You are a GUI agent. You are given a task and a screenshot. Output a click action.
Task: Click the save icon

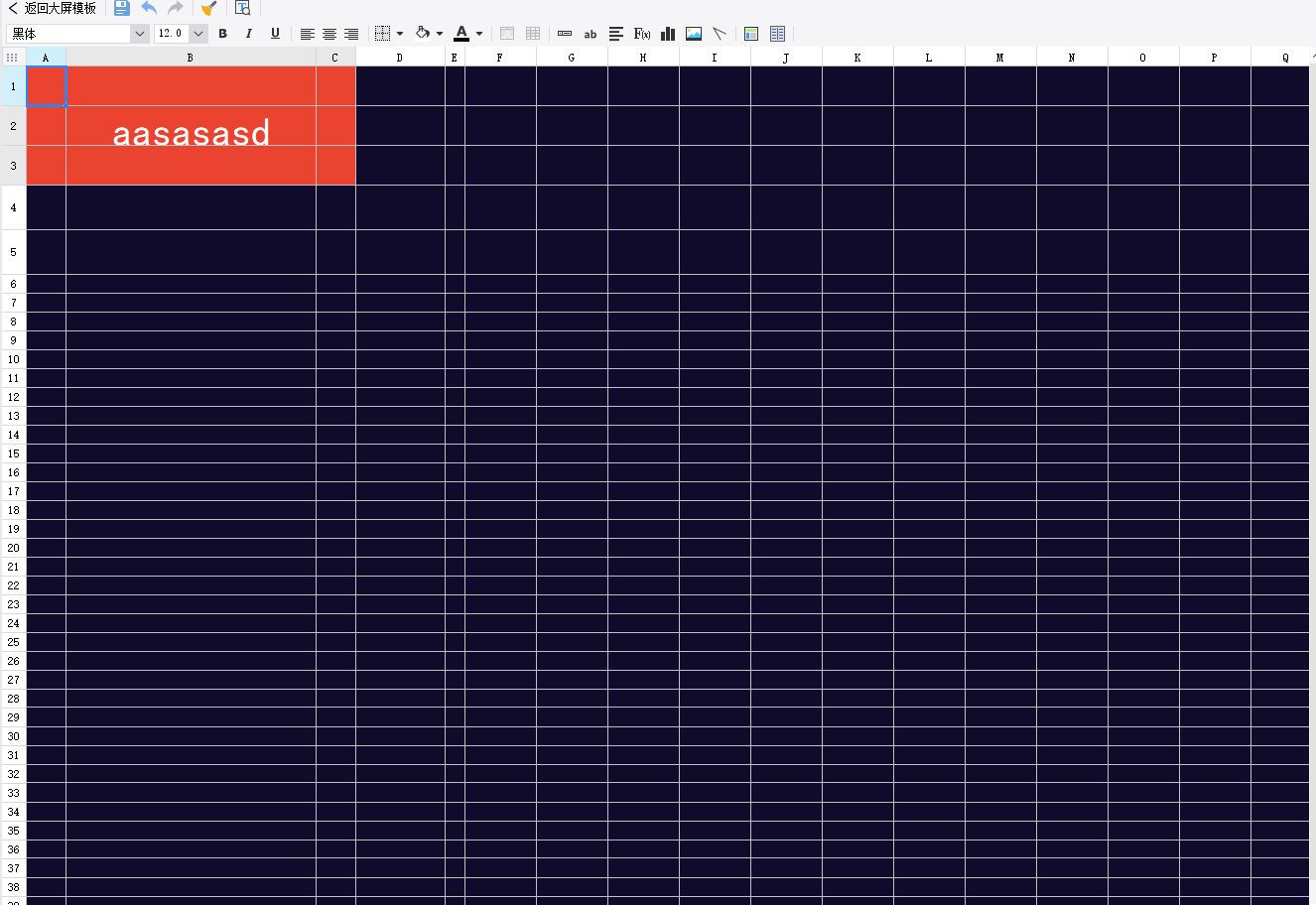[x=121, y=8]
